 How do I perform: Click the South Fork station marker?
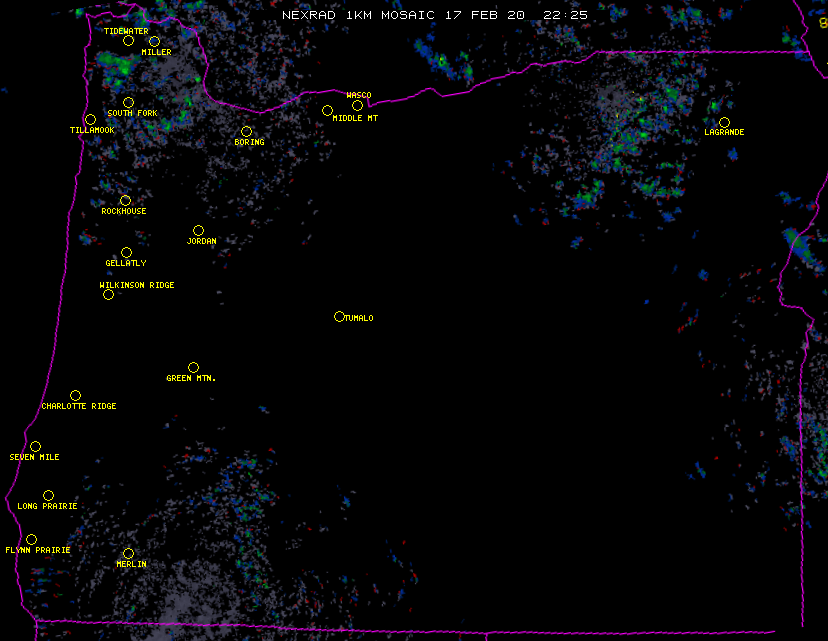pos(128,103)
